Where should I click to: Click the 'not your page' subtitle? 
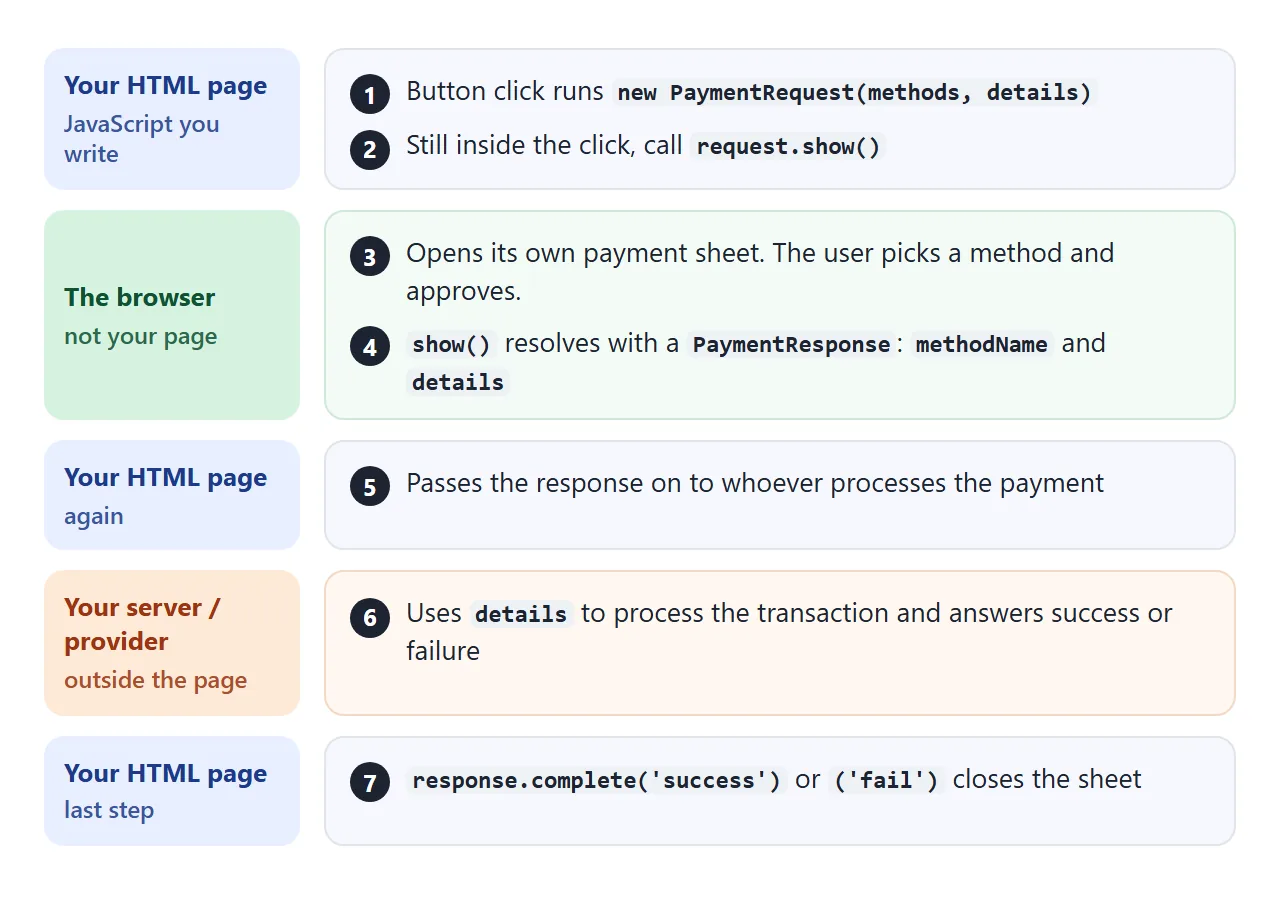(x=141, y=336)
